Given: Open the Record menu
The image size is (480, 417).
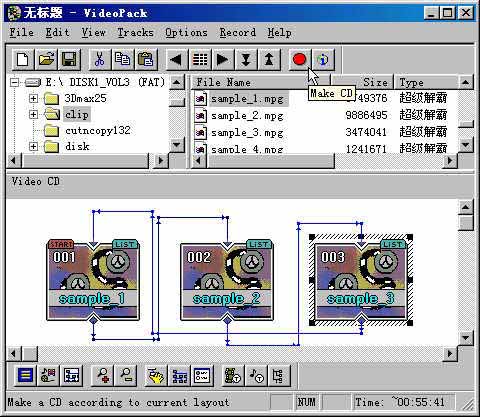Looking at the screenshot, I should [238, 32].
